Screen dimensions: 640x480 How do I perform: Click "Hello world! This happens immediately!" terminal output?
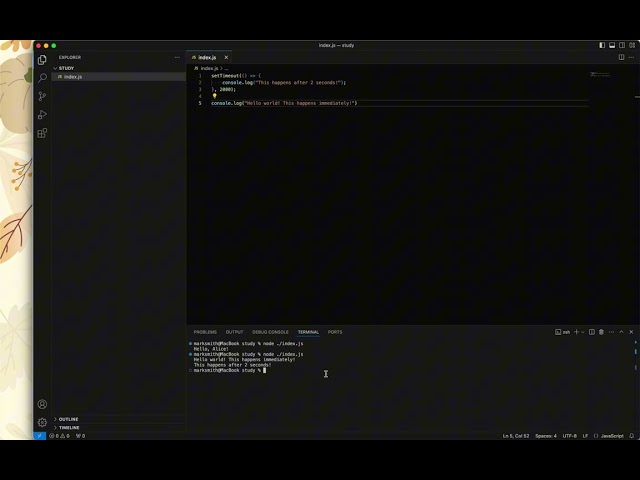pos(244,360)
